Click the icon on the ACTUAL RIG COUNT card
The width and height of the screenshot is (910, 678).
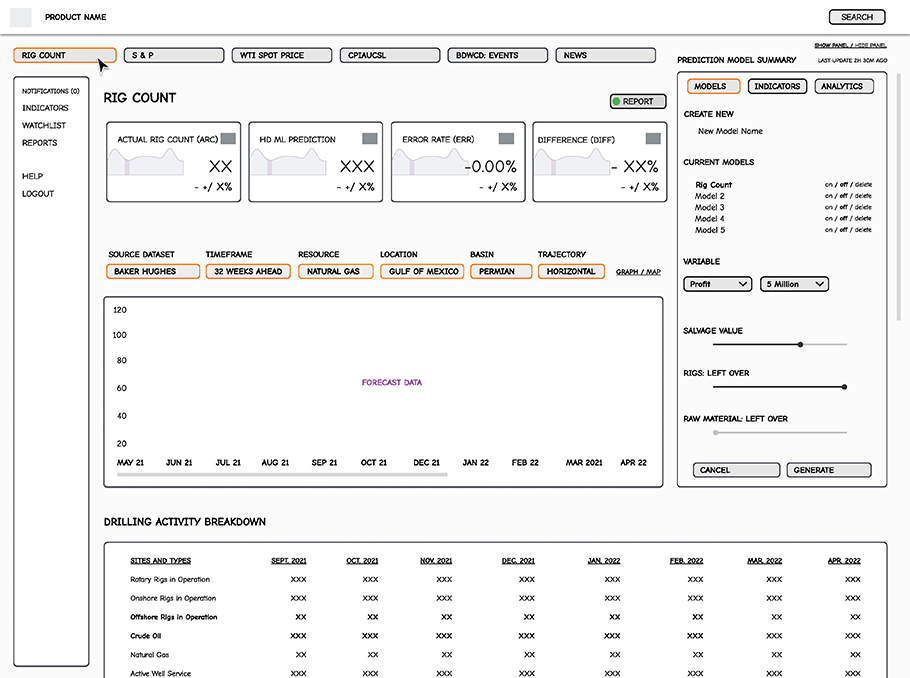point(226,140)
